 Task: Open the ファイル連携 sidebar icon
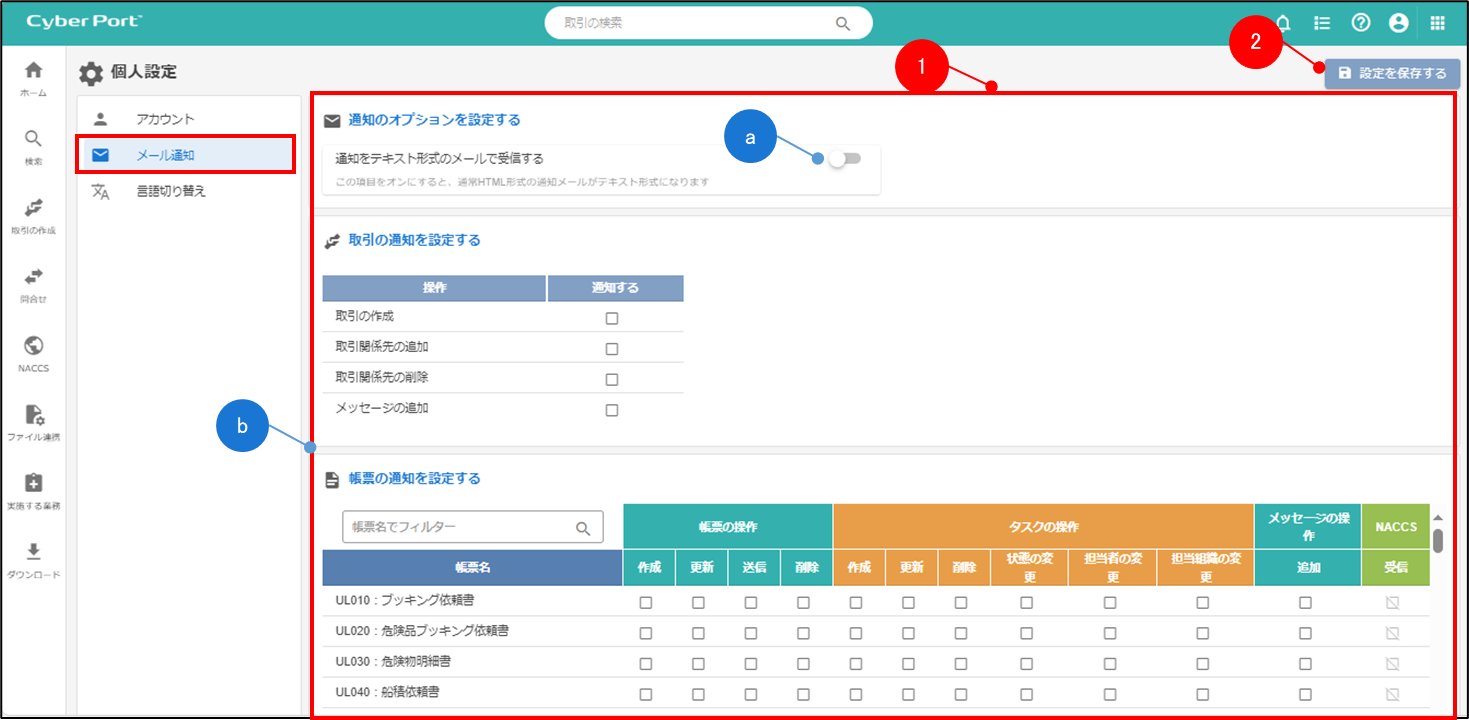(33, 415)
